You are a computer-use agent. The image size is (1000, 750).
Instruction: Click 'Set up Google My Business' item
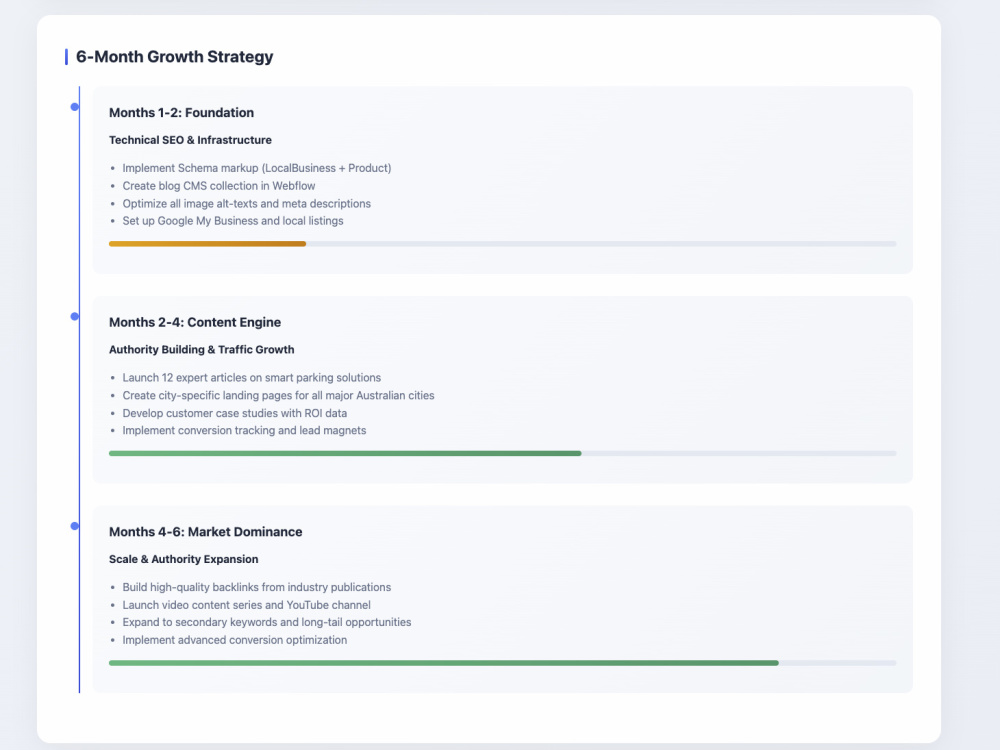pos(233,221)
